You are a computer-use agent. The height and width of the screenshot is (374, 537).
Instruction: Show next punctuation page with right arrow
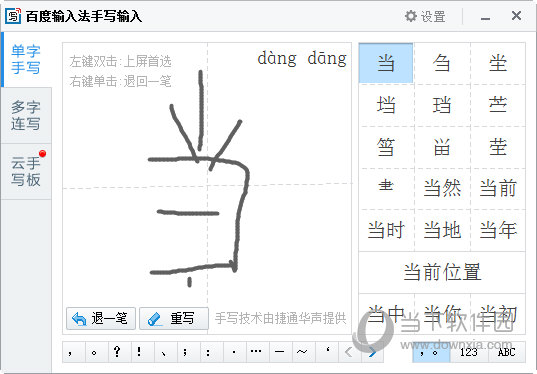[x=372, y=352]
